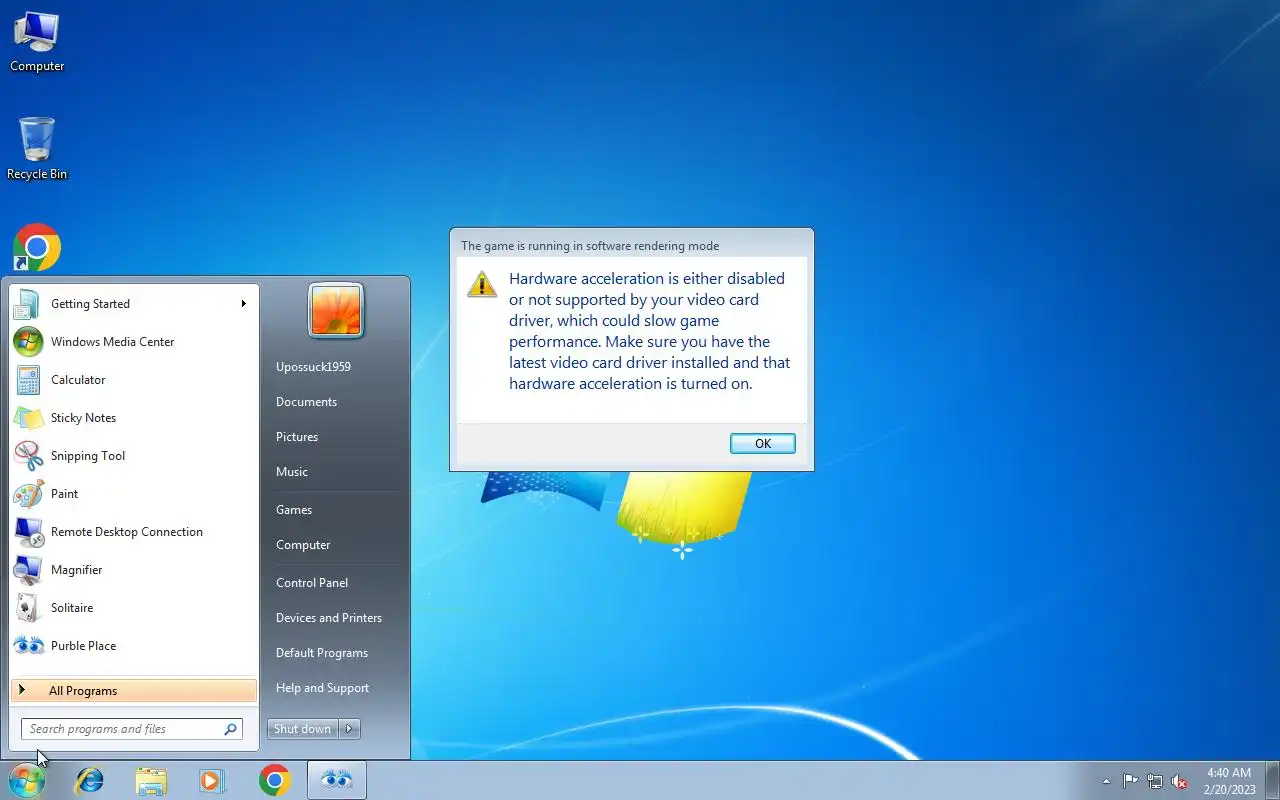Open Music from Start menu
The height and width of the screenshot is (800, 1280).
[x=292, y=472]
